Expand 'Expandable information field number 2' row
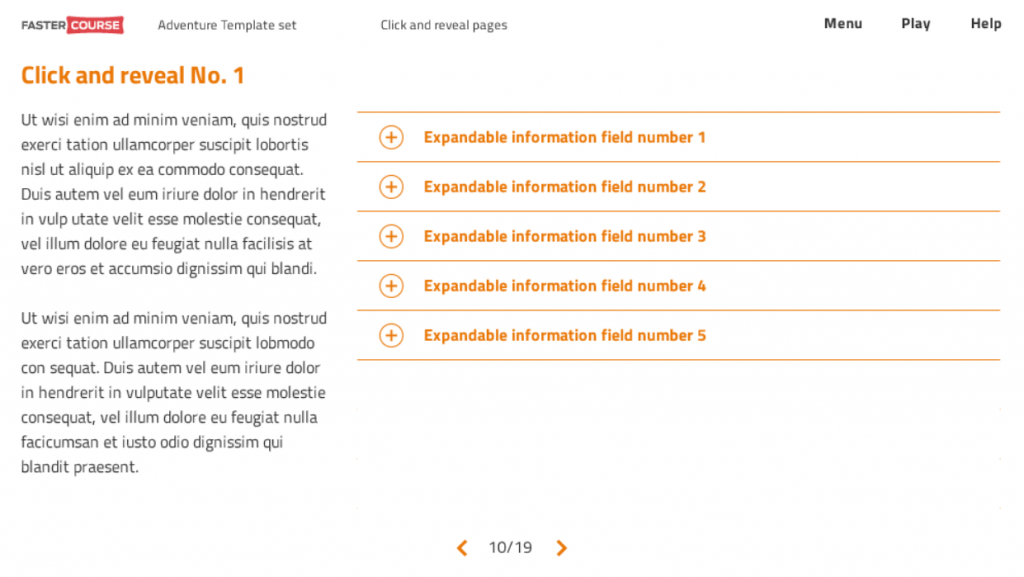The image size is (1024, 577). coord(678,187)
